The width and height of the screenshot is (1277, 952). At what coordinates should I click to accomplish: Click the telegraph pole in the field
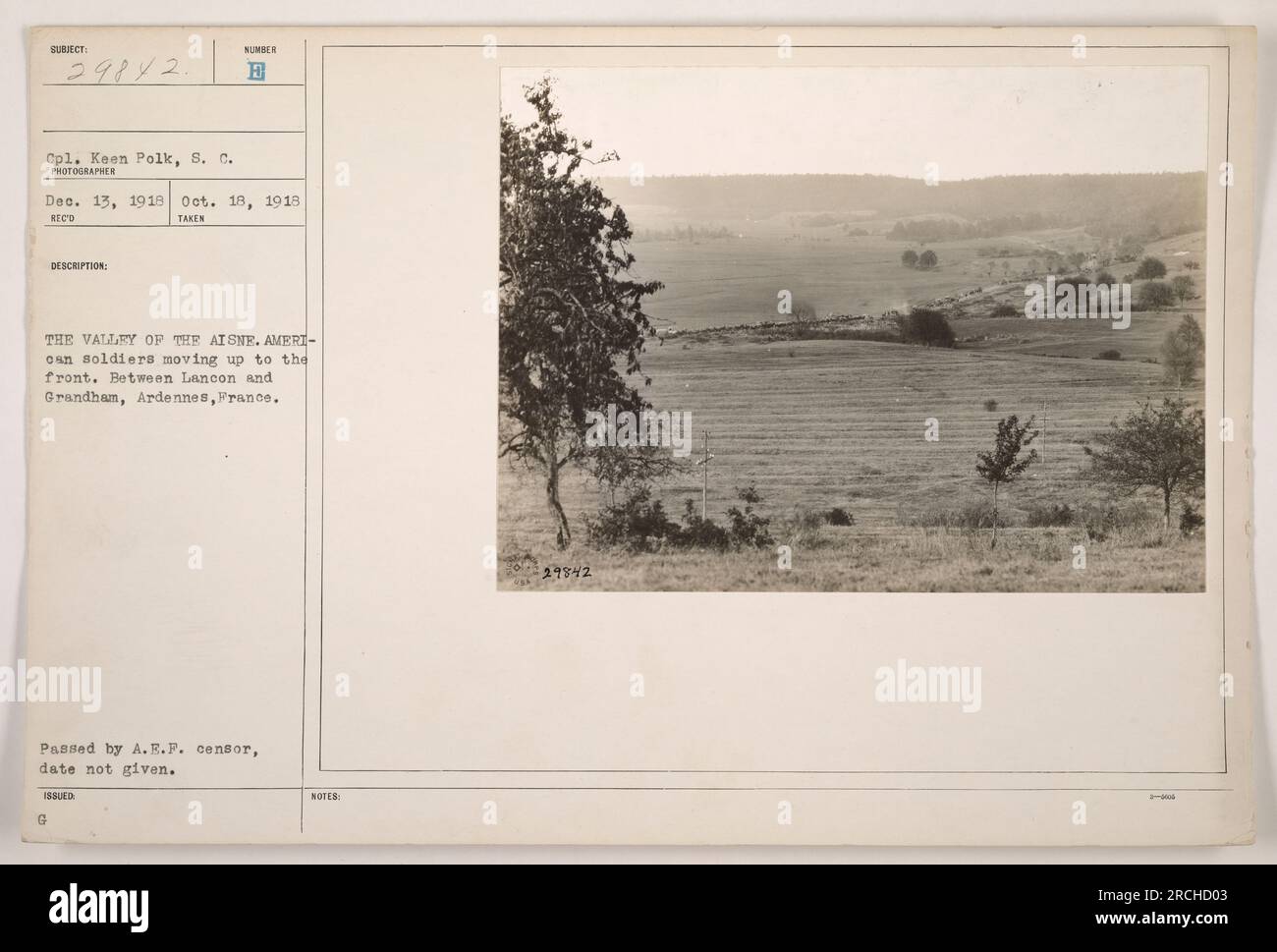(x=704, y=475)
